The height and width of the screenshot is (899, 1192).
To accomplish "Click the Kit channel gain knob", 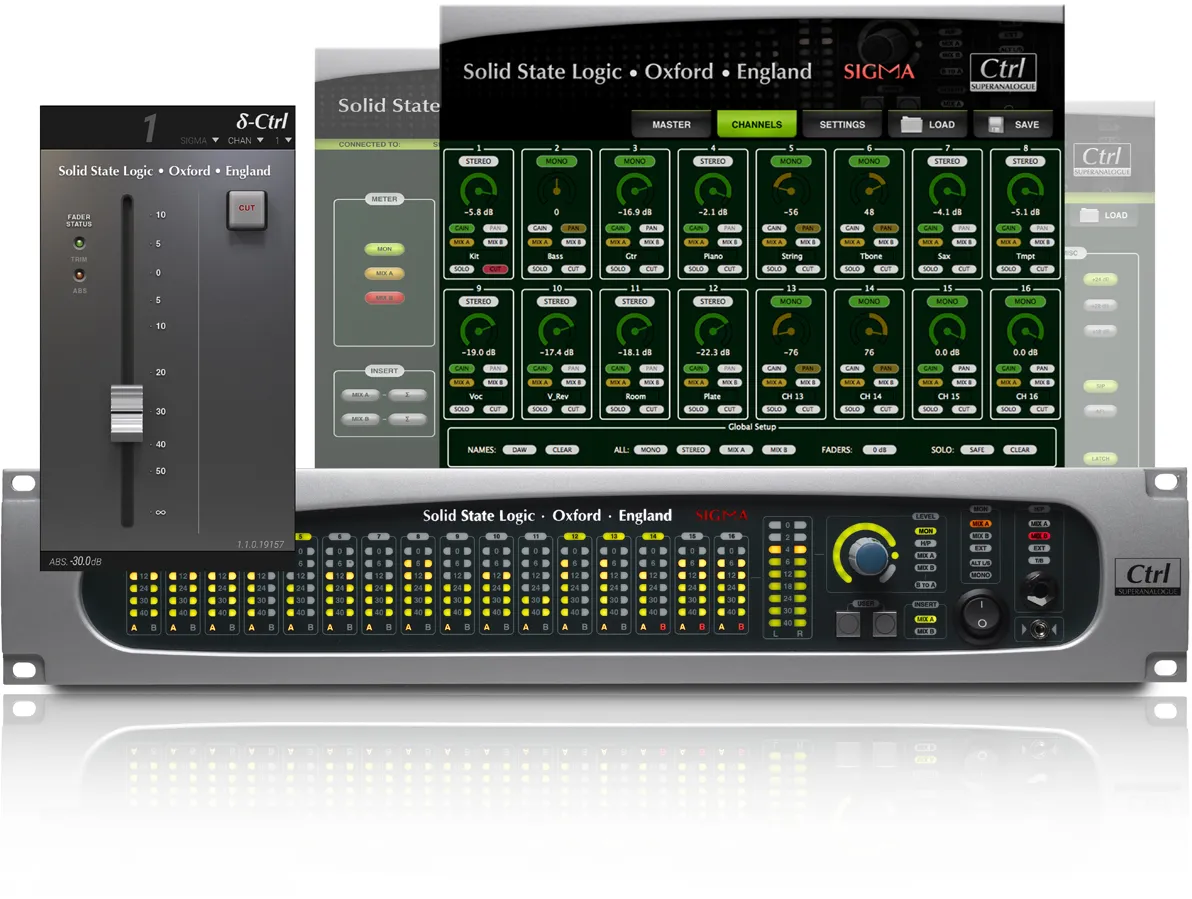I will coord(479,188).
